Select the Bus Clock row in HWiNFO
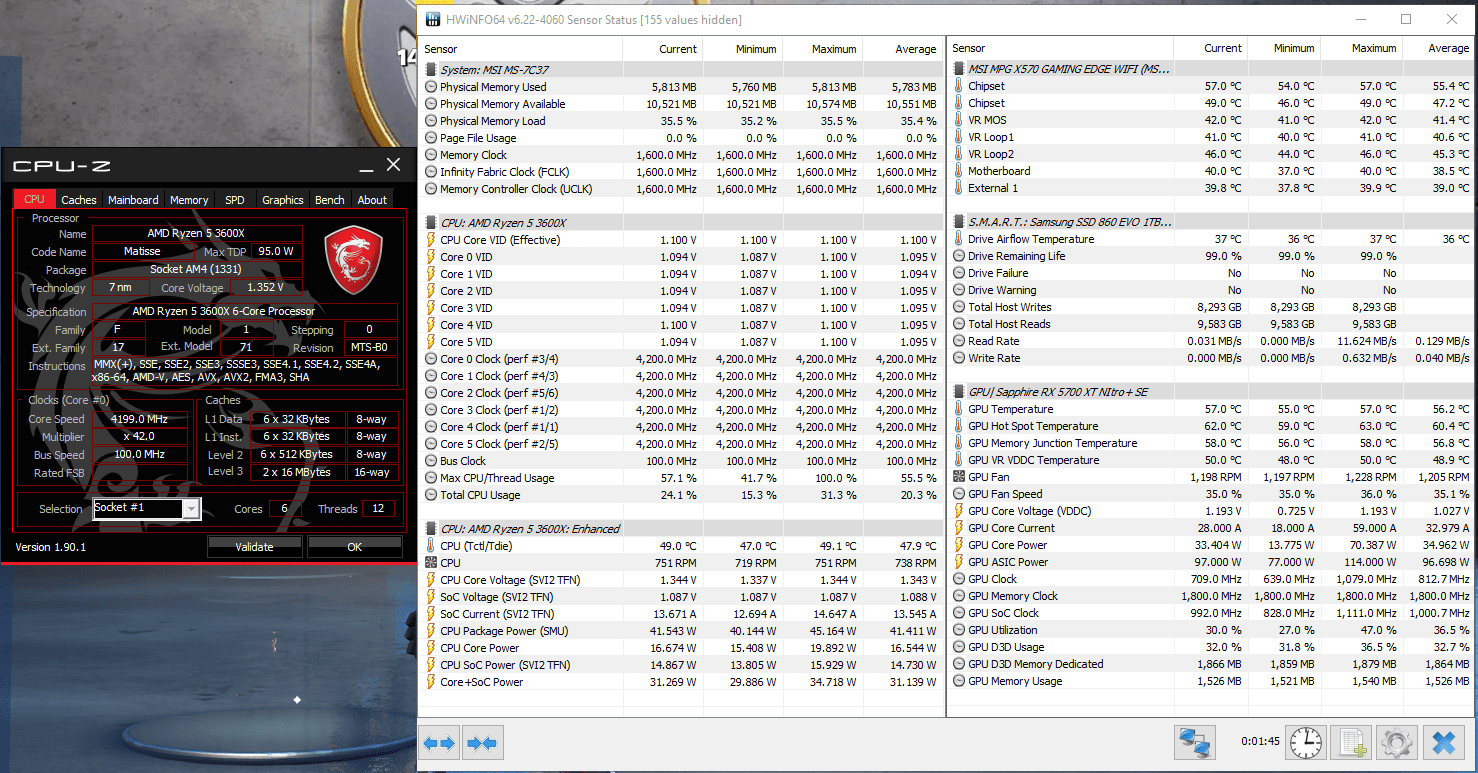 680,461
